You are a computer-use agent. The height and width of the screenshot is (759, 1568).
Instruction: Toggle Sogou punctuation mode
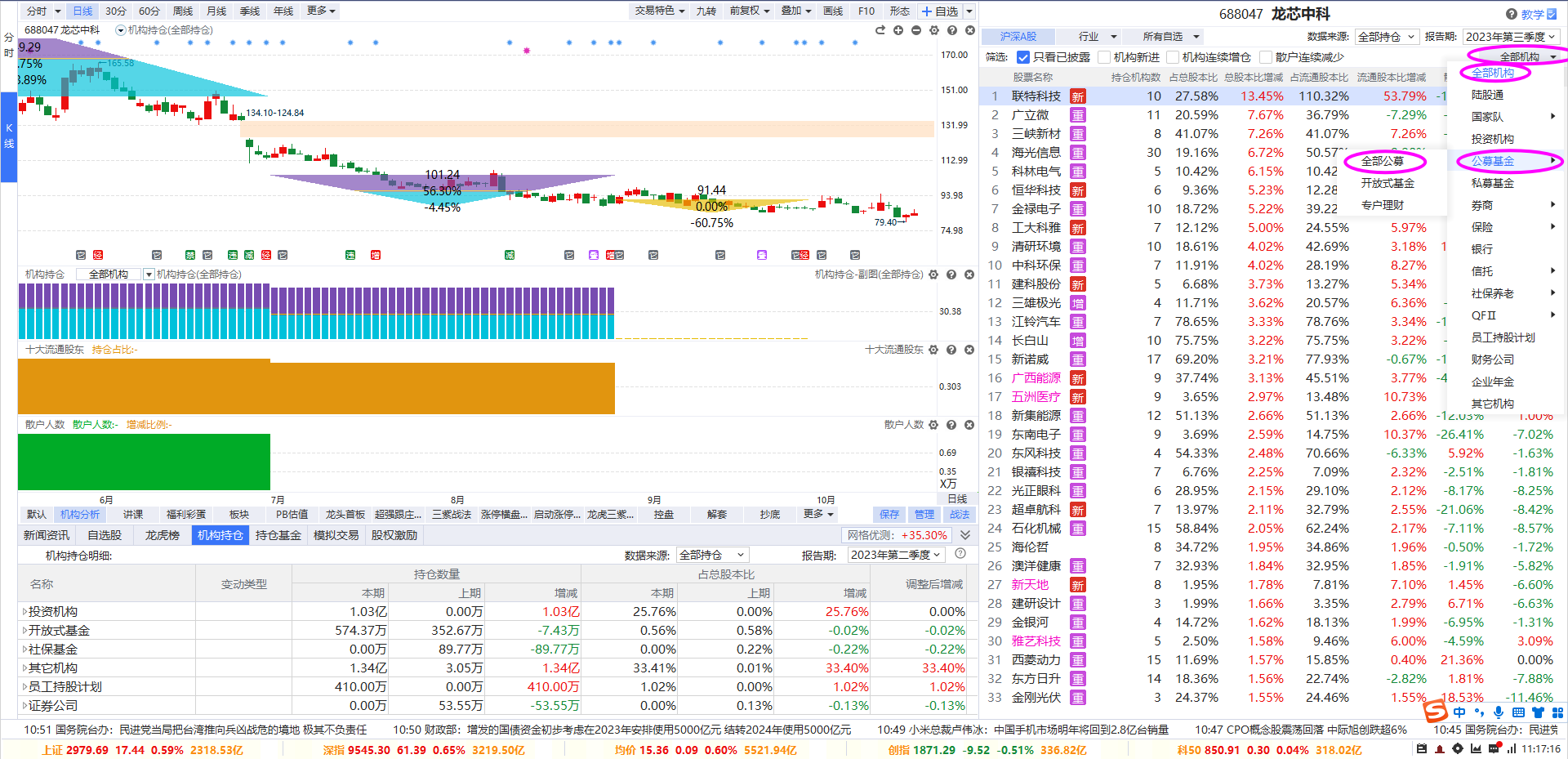[x=1479, y=712]
